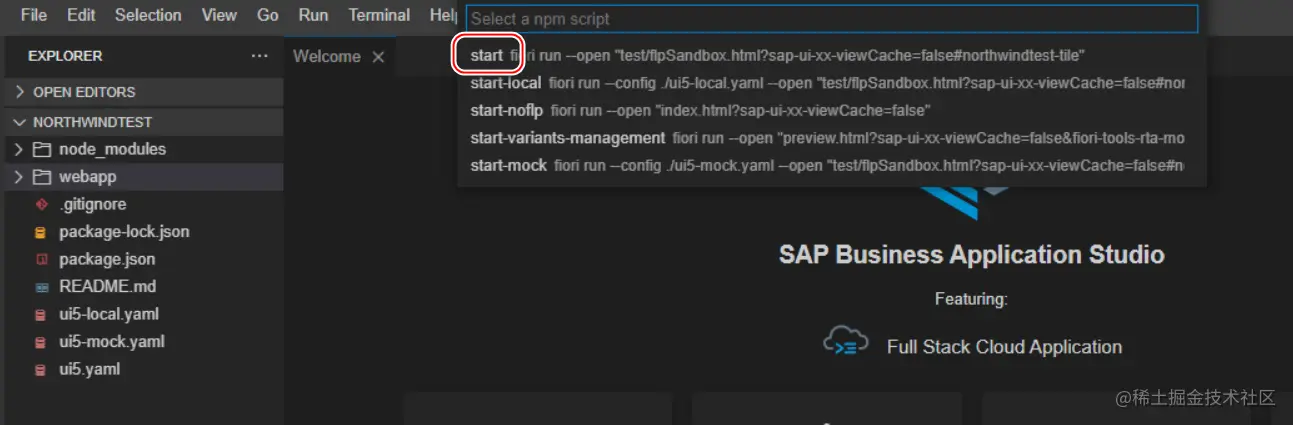The image size is (1293, 425).
Task: Click the .gitignore file icon
Action: click(41, 204)
